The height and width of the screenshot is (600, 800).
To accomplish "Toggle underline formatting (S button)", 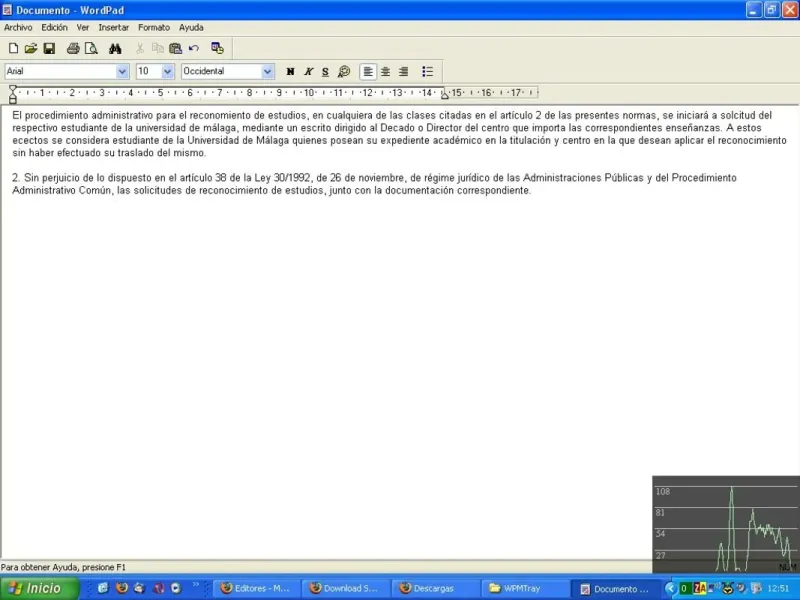I will pyautogui.click(x=326, y=72).
